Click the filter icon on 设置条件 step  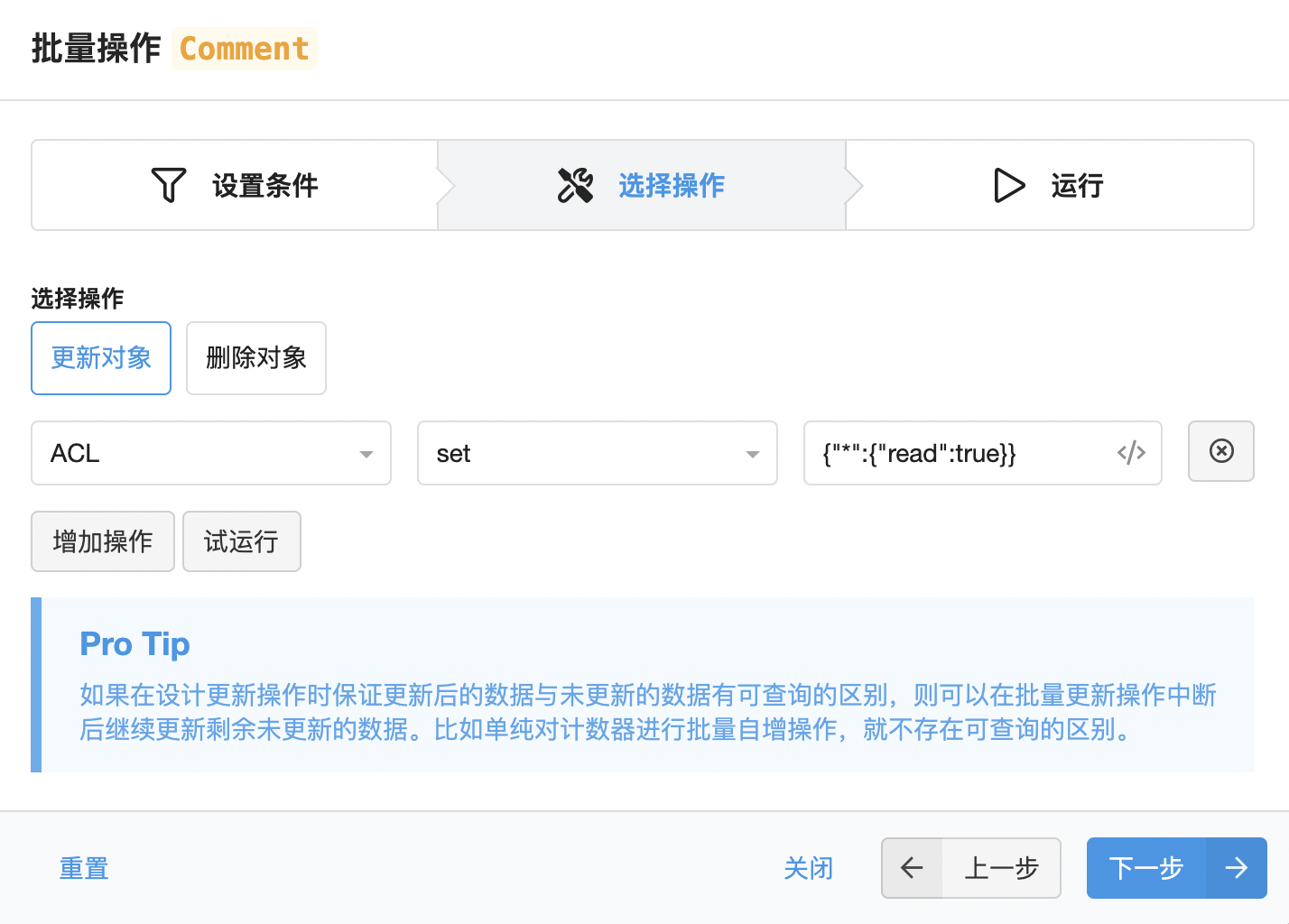pyautogui.click(x=169, y=184)
